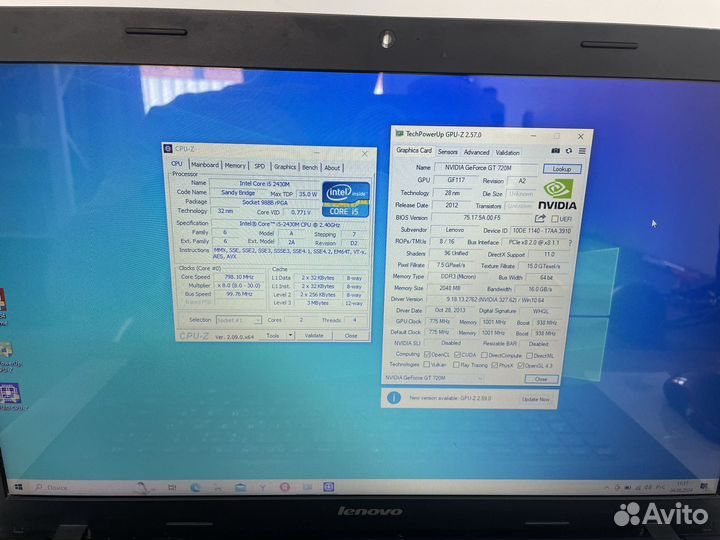Screen dimensions: 720x540
Task: Click the Close button in GPU-Z
Action: pos(541,379)
